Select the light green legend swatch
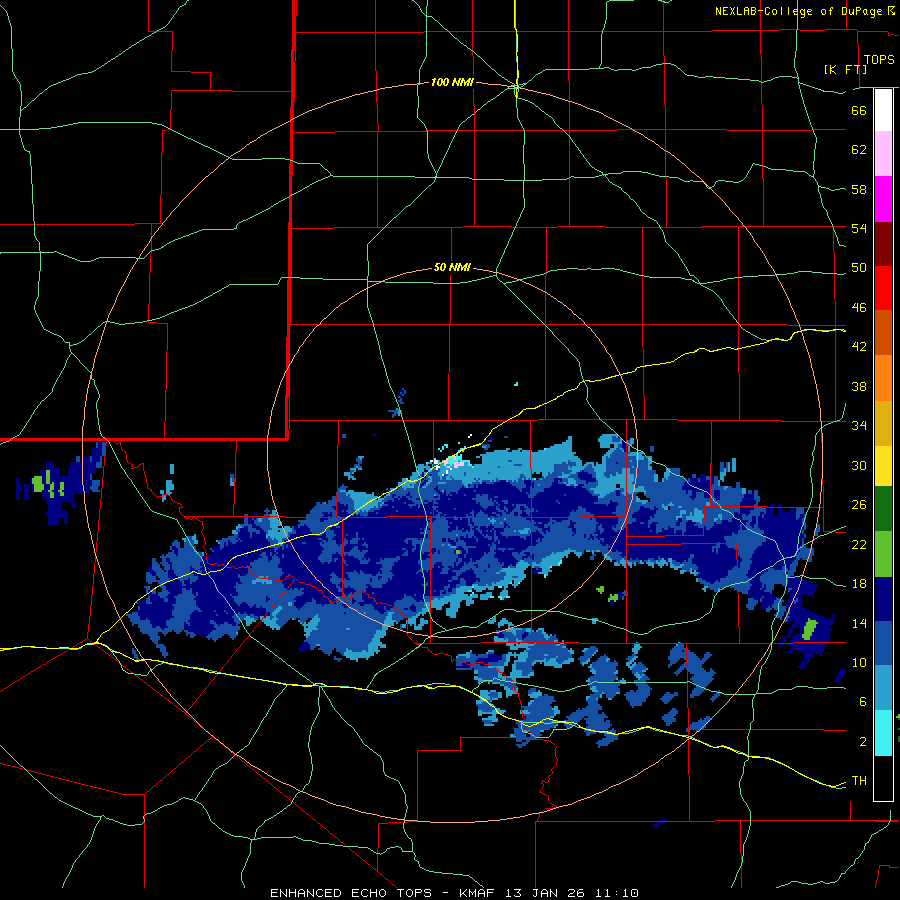The width and height of the screenshot is (900, 900). (883, 554)
